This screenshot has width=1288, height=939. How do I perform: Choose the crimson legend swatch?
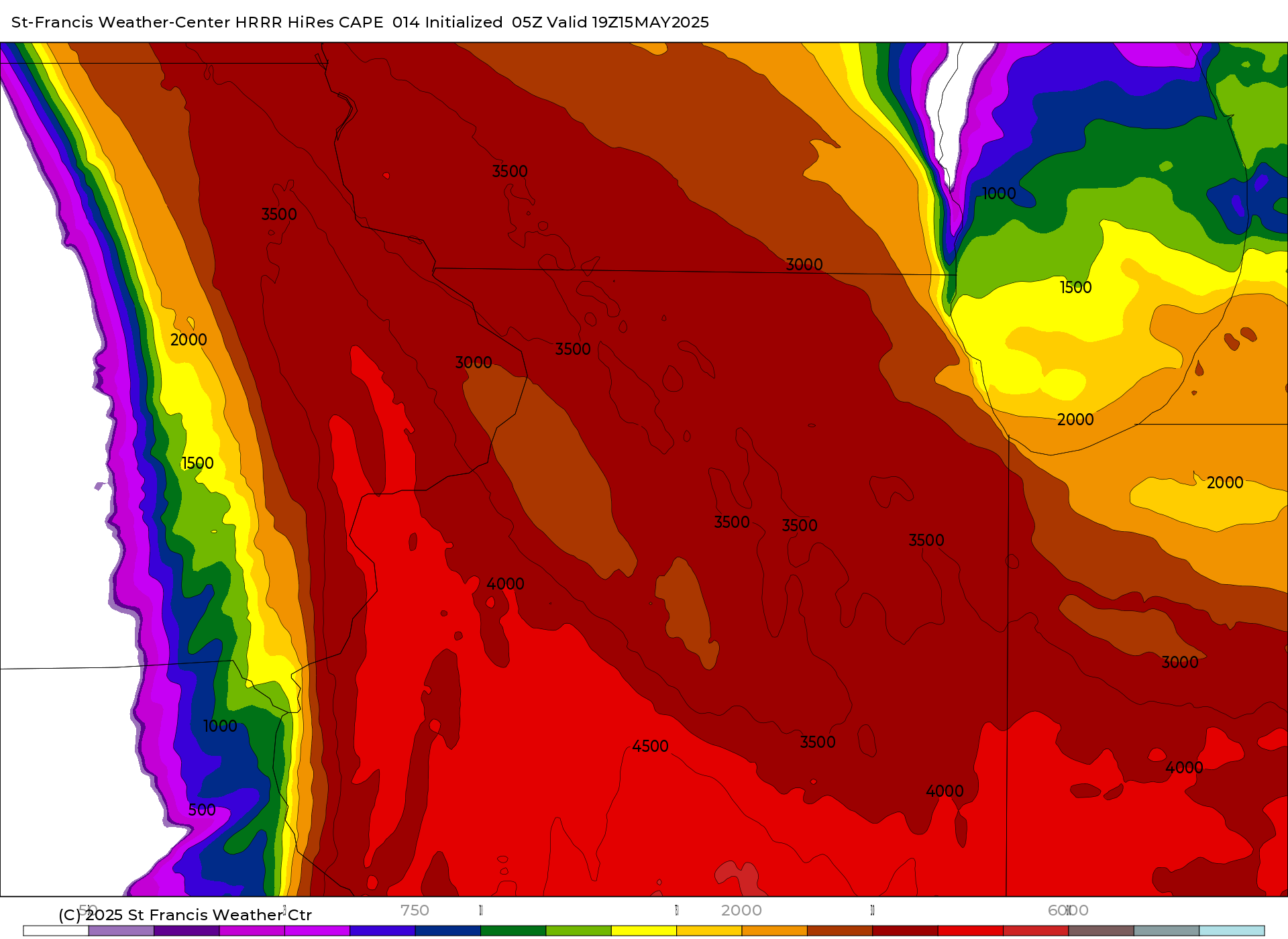click(1036, 931)
